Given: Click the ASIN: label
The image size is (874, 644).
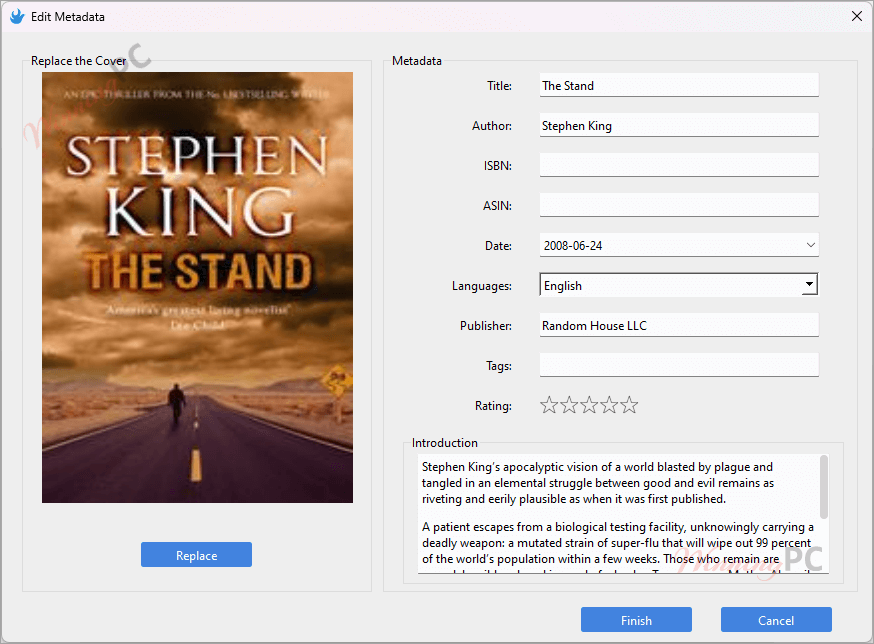Looking at the screenshot, I should coord(497,206).
